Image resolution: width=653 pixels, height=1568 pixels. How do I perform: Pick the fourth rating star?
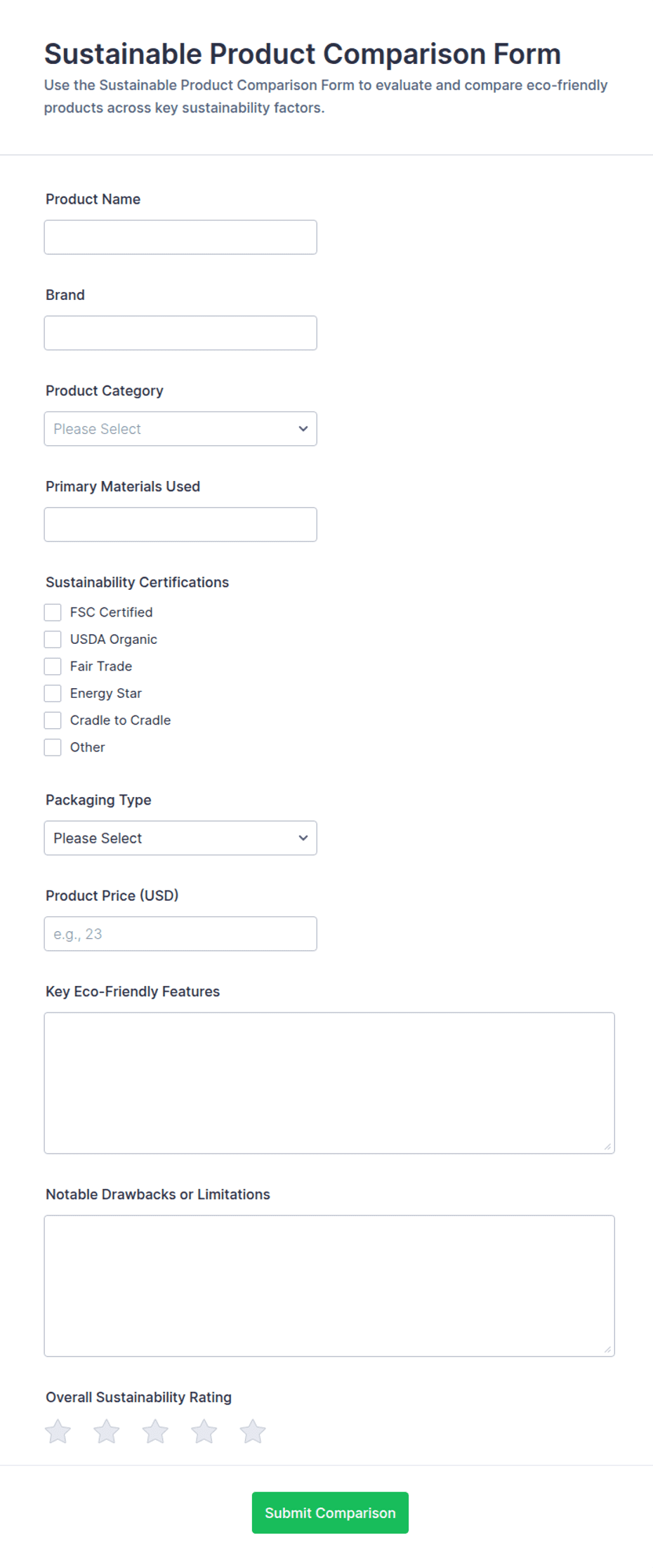[x=204, y=1431]
